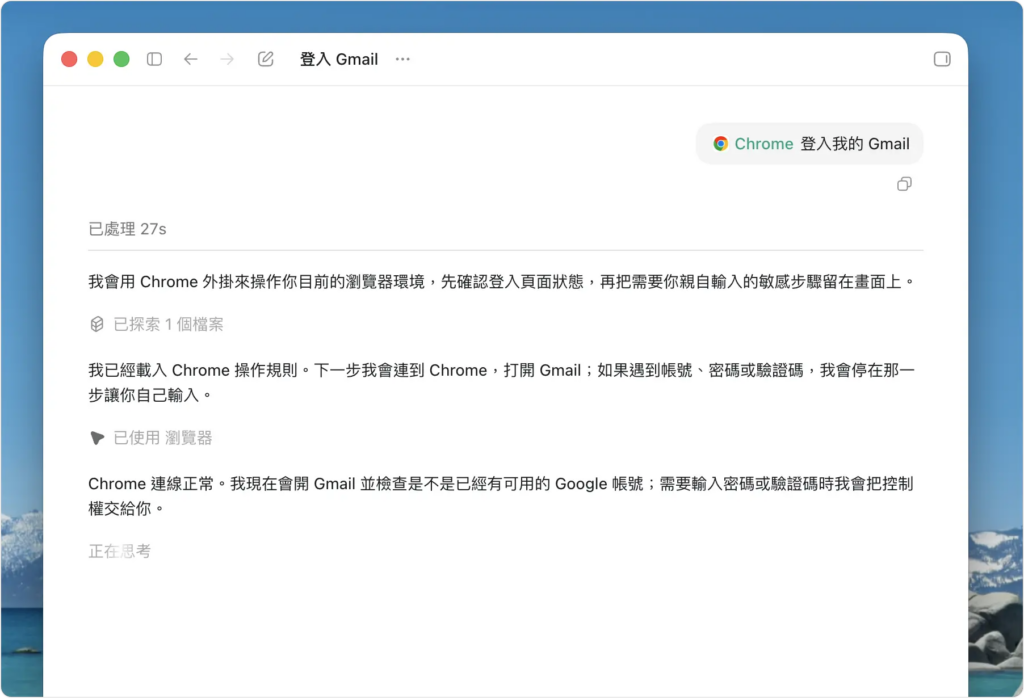Click the paragraph starting Chrome 連線正常
The image size is (1024, 698).
501,496
